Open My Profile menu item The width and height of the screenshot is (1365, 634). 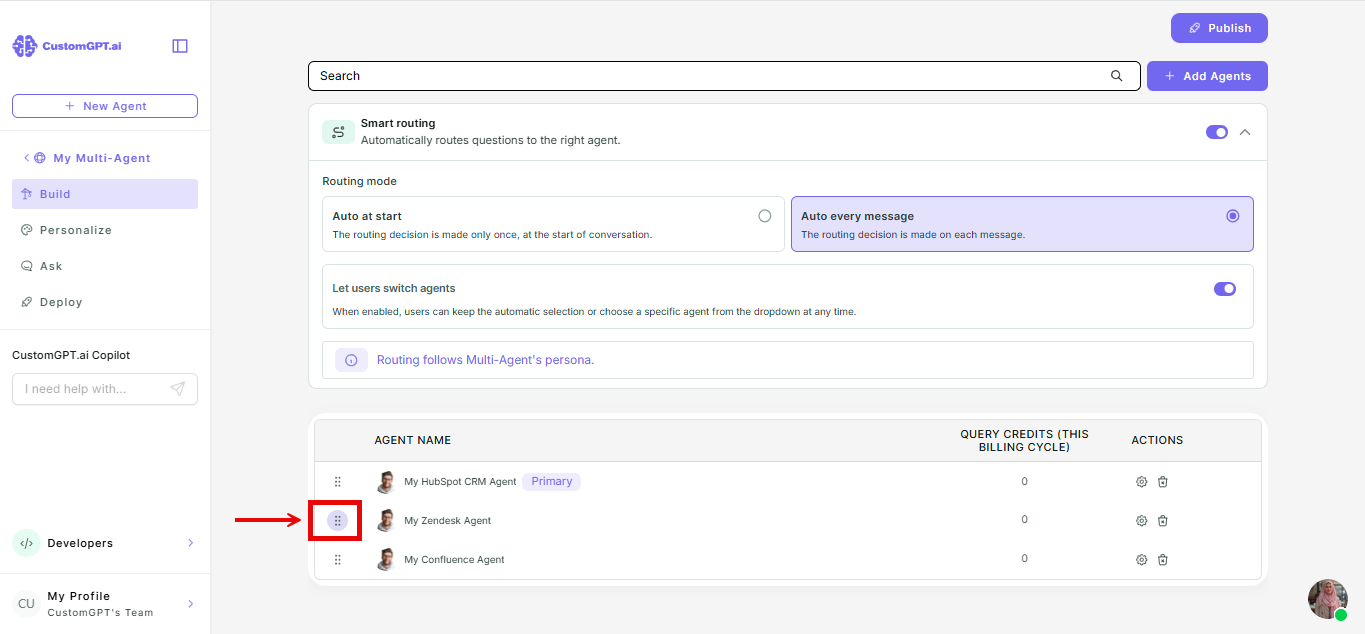(x=105, y=604)
